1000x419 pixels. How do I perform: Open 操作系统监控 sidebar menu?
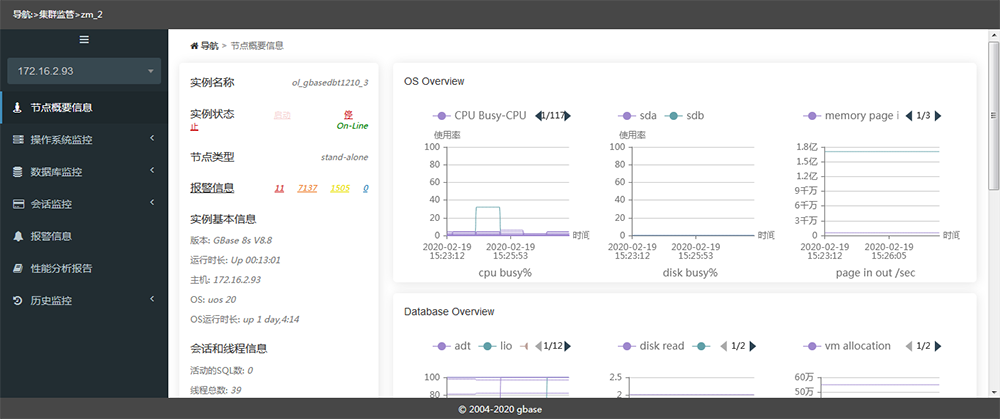84,139
